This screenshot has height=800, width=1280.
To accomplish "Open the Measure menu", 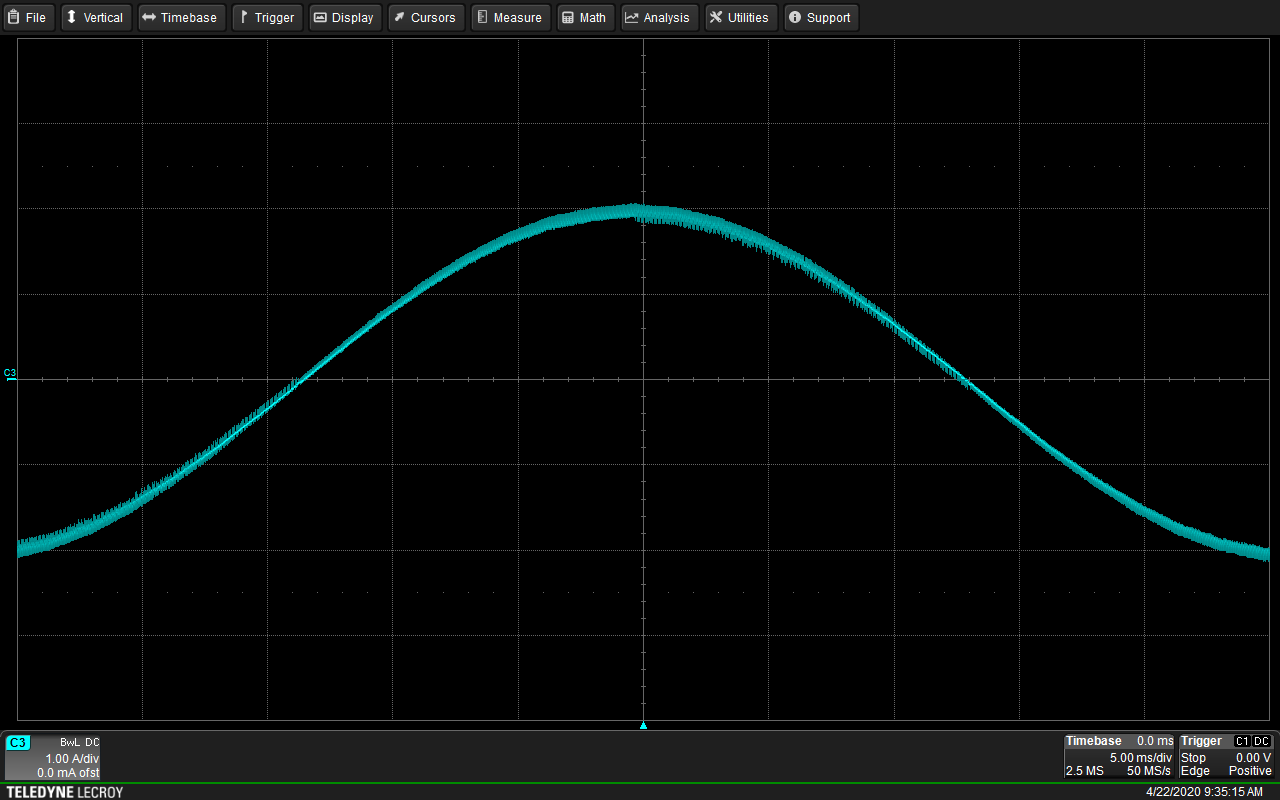I will (x=510, y=18).
